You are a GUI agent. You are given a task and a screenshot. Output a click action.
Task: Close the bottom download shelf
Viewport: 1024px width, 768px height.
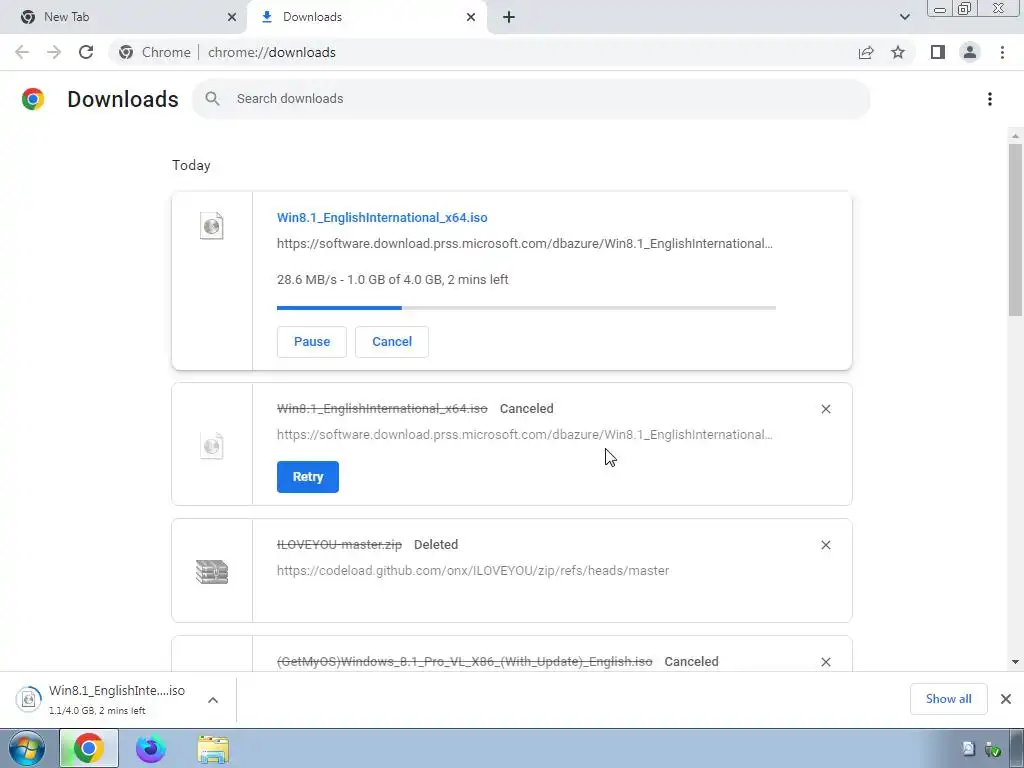pyautogui.click(x=1006, y=699)
